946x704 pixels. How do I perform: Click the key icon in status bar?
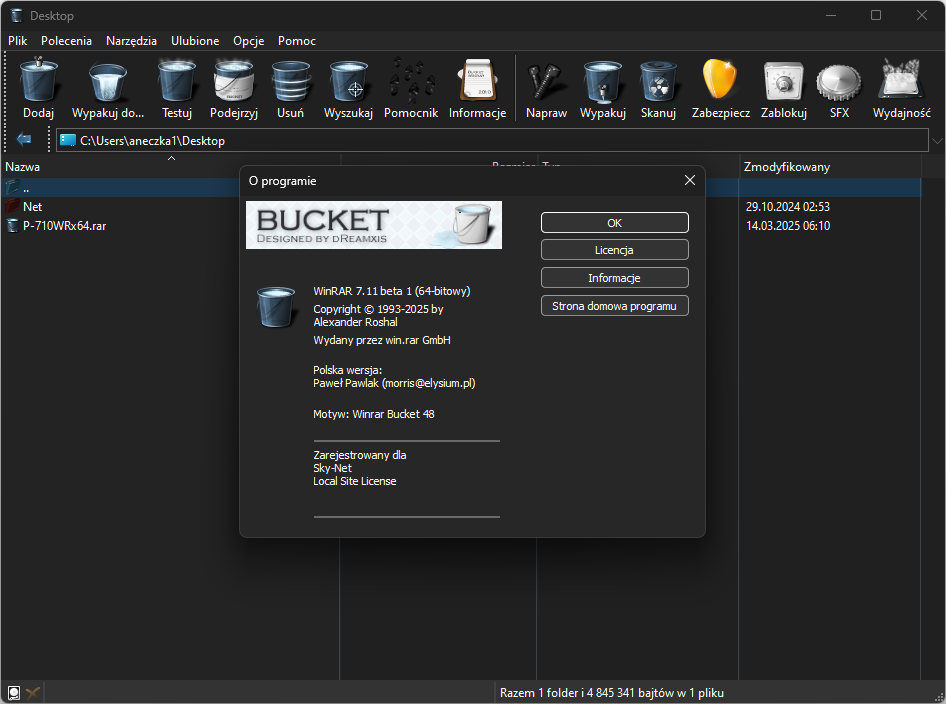[x=33, y=693]
